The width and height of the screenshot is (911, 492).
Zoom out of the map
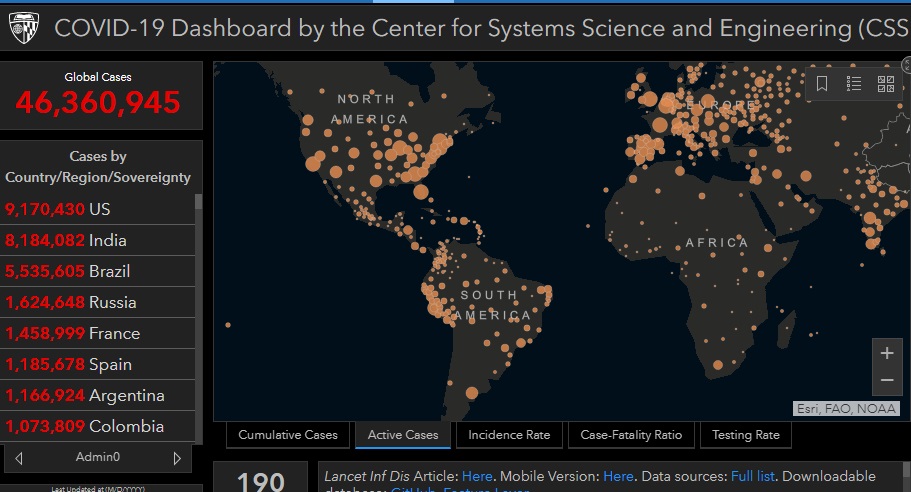pyautogui.click(x=886, y=381)
